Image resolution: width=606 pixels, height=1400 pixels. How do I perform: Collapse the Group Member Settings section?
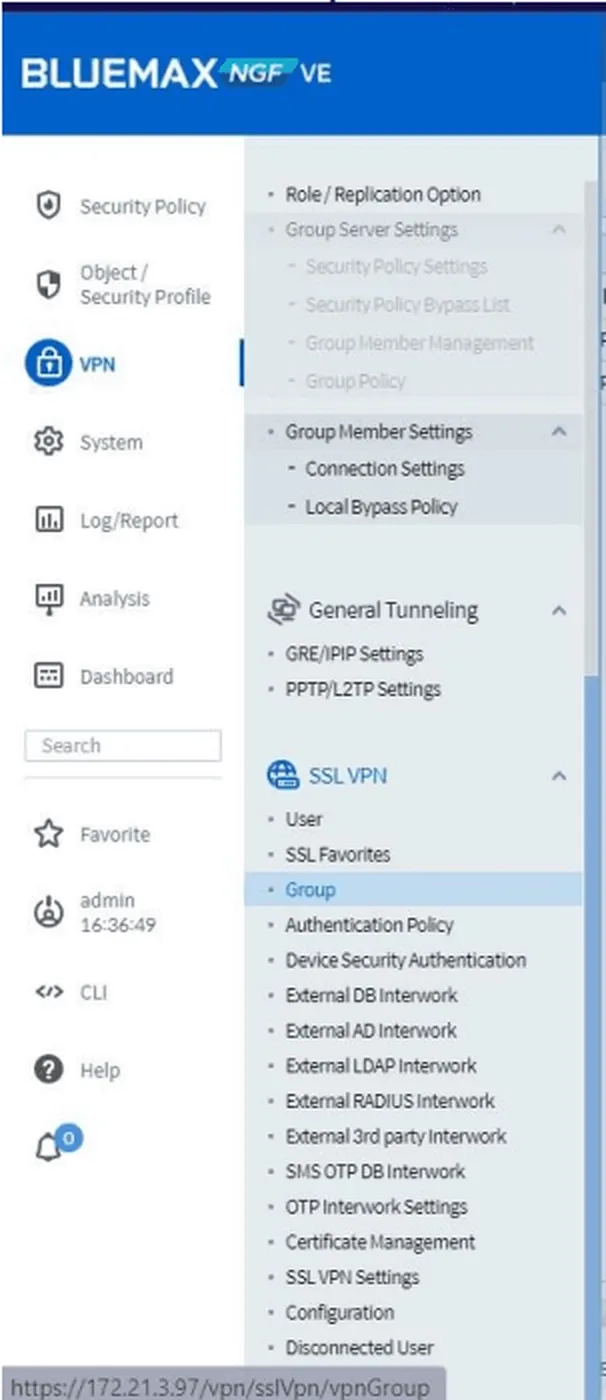pos(559,432)
